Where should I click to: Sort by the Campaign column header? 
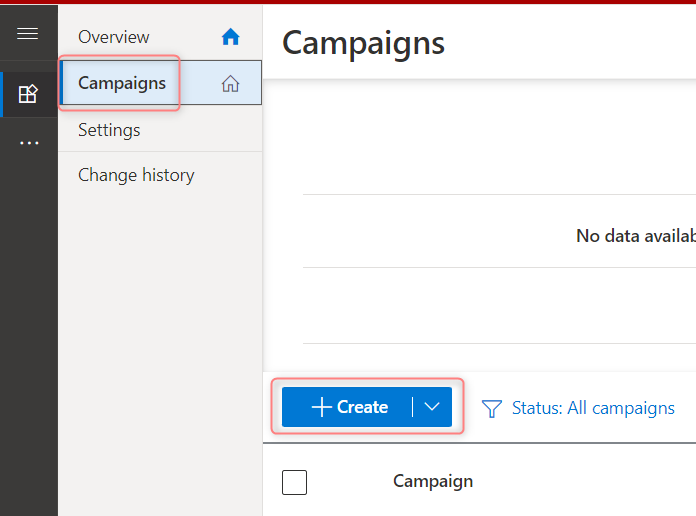point(432,481)
